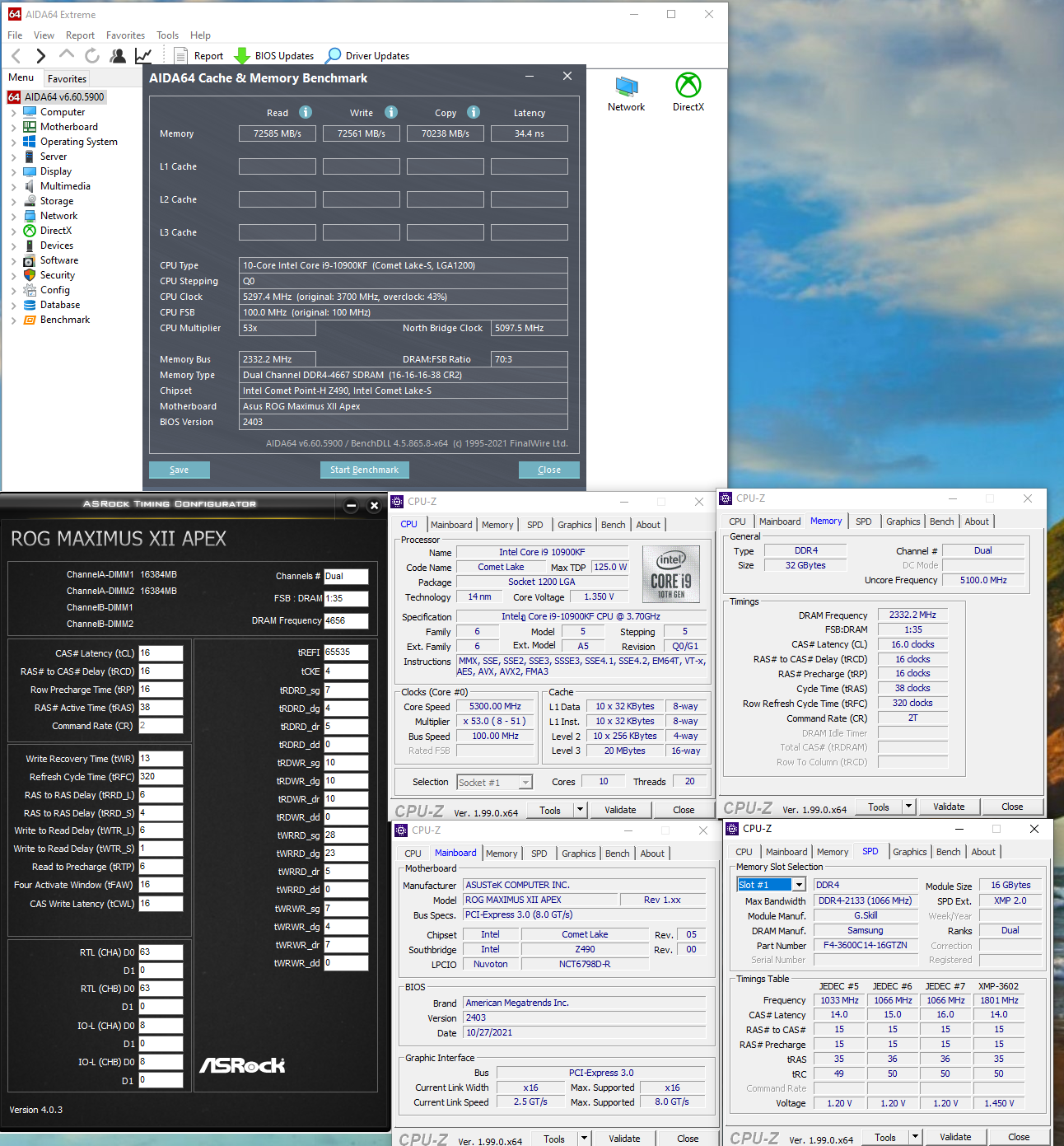Click BIOS Updates in the toolbar
1064x1146 pixels.
[x=274, y=55]
